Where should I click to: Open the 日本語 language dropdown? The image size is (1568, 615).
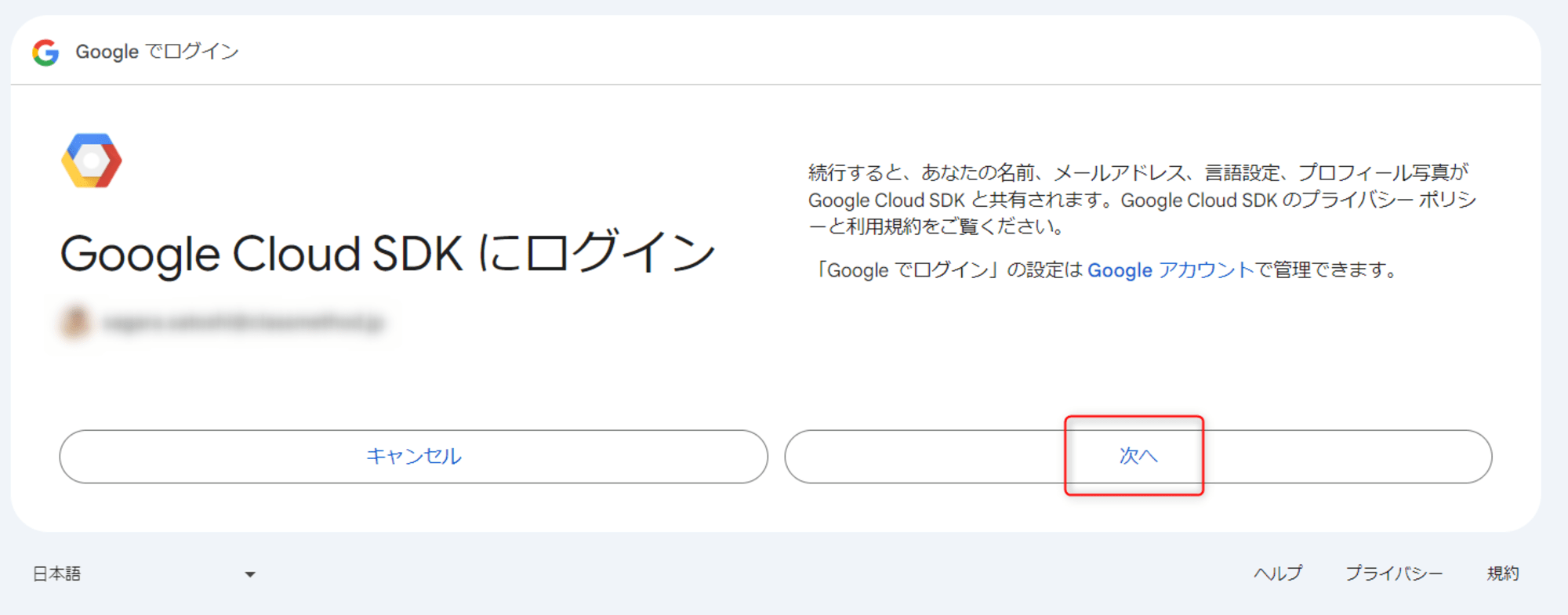144,574
